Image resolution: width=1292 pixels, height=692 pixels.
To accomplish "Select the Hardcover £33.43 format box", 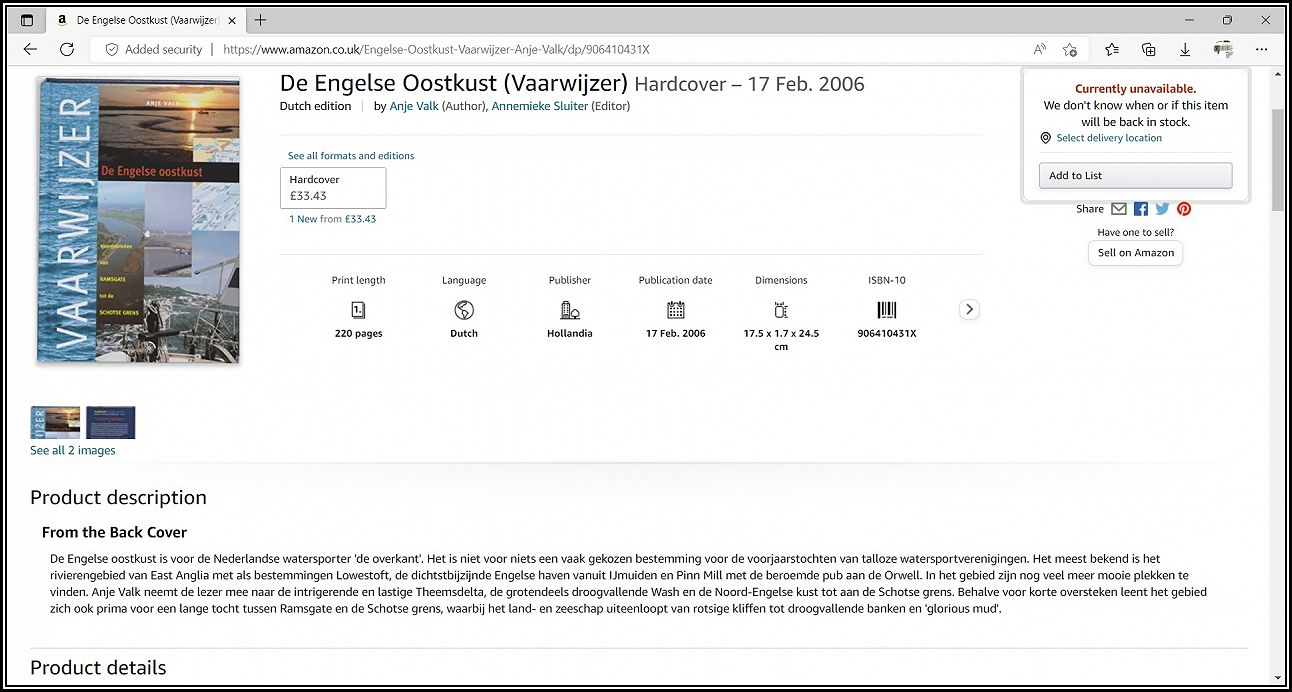I will click(333, 188).
